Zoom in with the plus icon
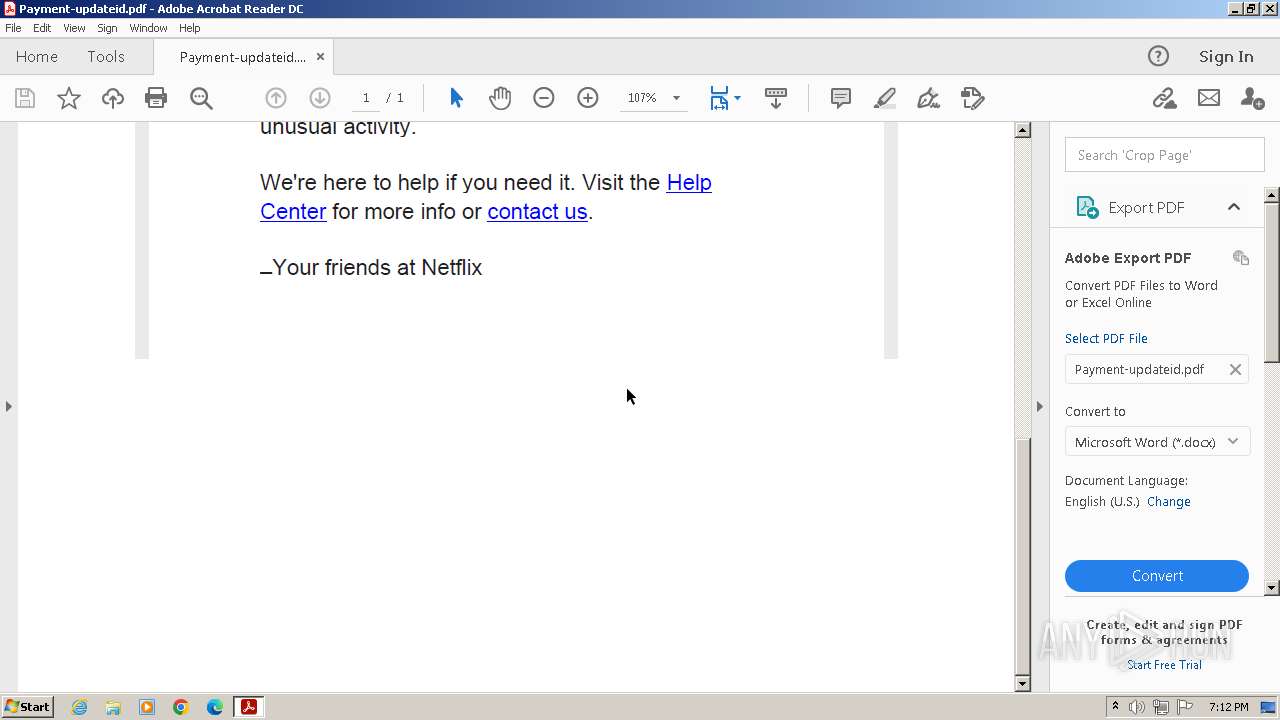Image resolution: width=1280 pixels, height=720 pixels. (588, 98)
